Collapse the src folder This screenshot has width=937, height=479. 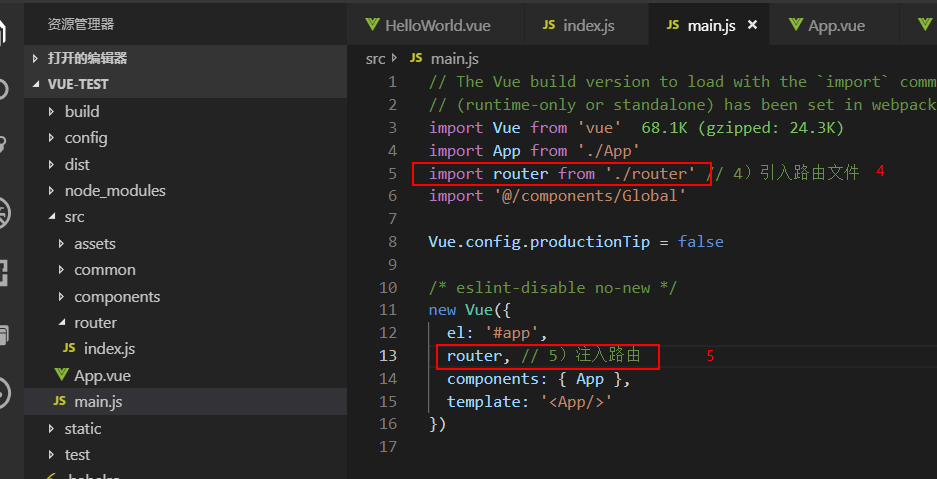click(x=52, y=217)
